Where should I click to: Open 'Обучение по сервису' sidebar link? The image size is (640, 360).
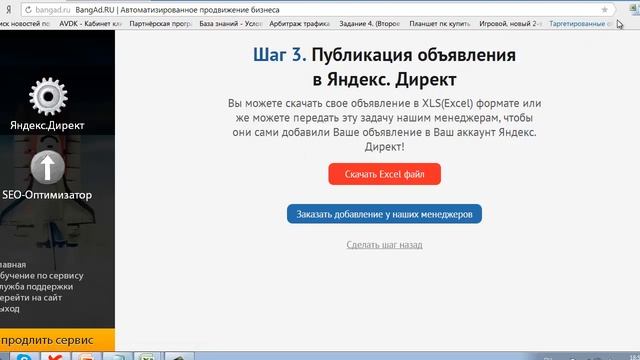click(42, 276)
